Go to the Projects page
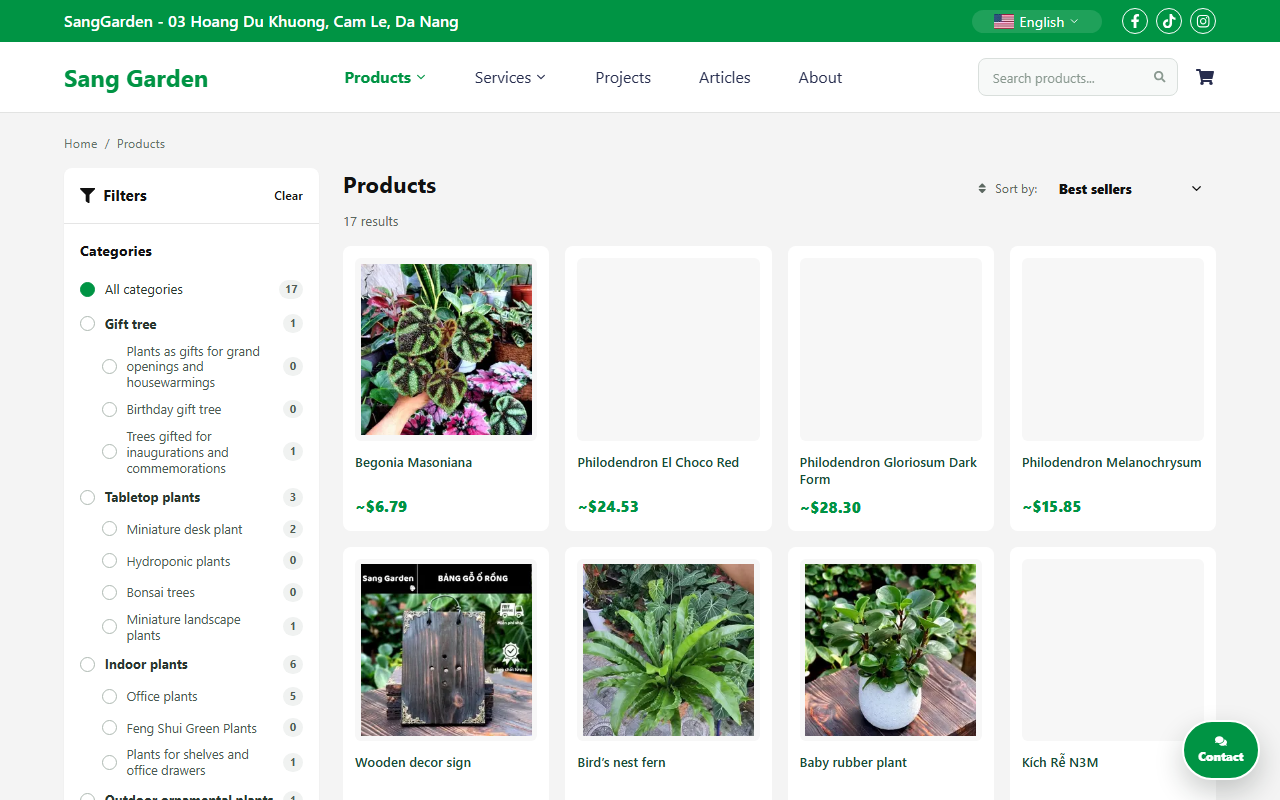This screenshot has width=1280, height=800. [x=623, y=77]
